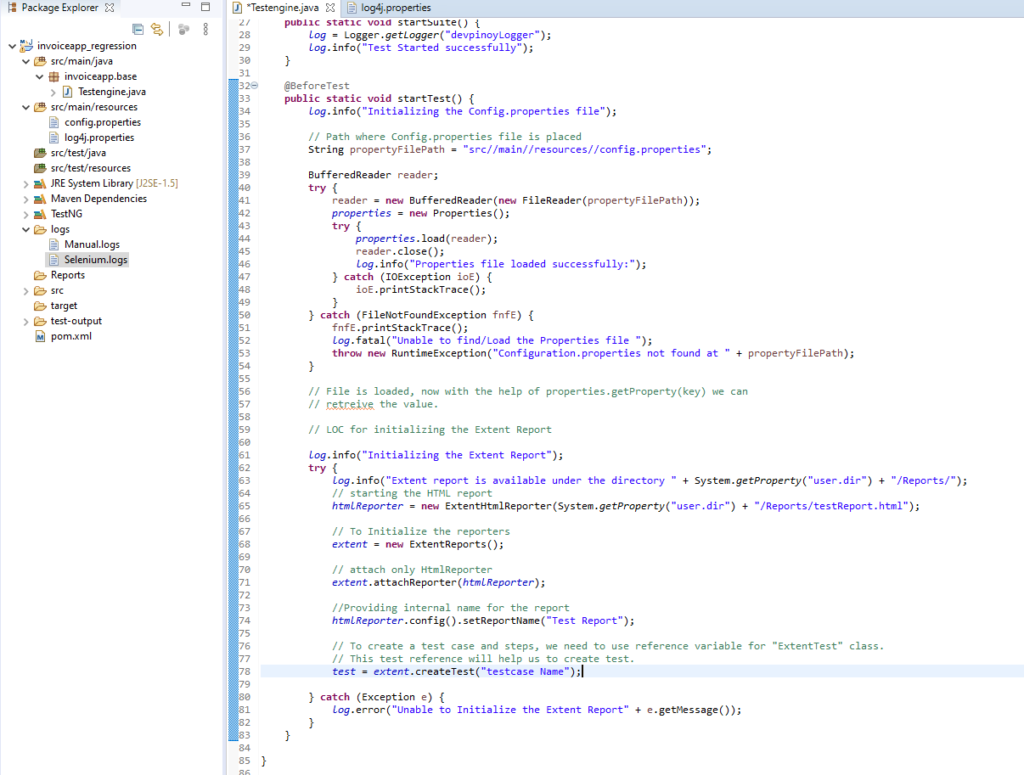1024x775 pixels.
Task: Click the greyed Focus on Active Task icon
Action: (184, 29)
